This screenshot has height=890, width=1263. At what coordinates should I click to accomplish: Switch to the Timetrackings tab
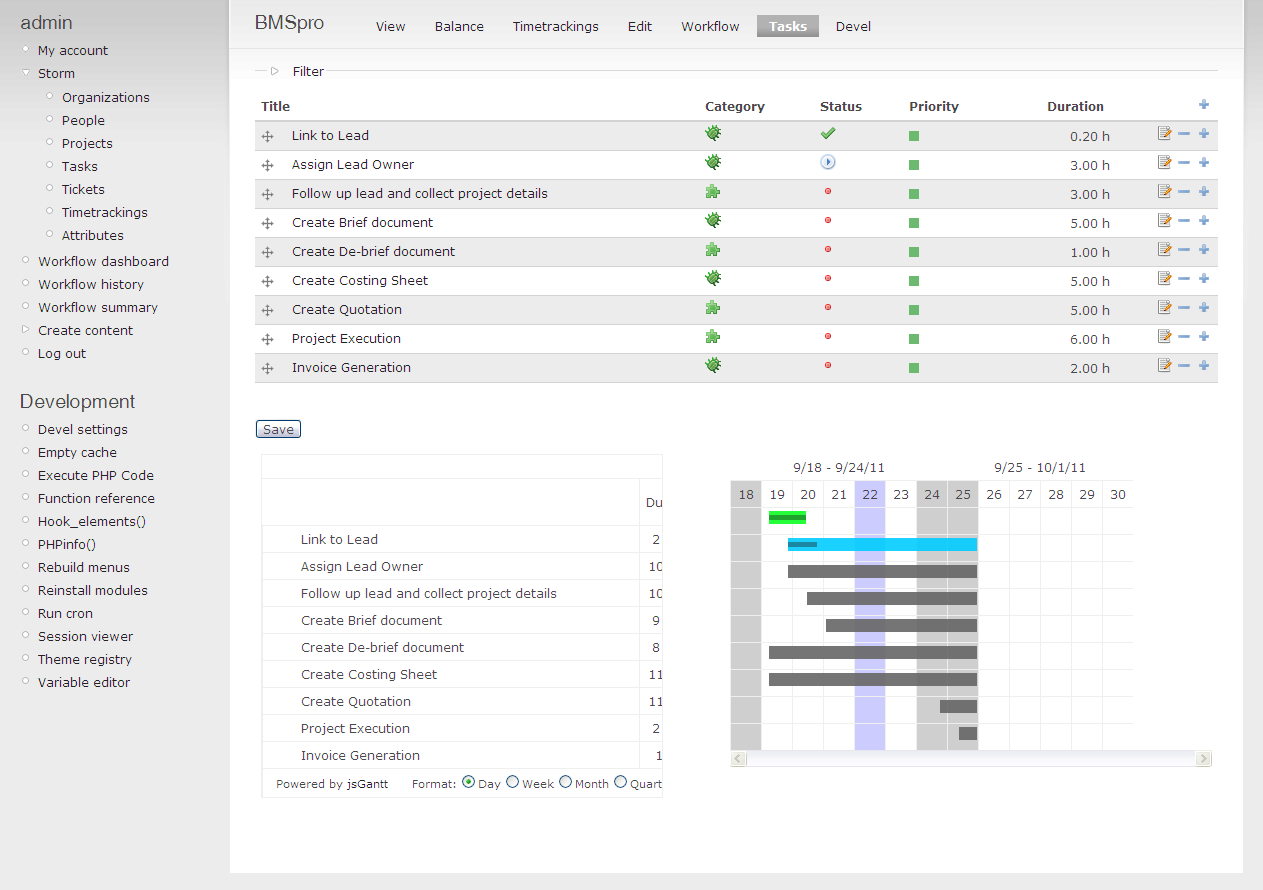[x=555, y=26]
